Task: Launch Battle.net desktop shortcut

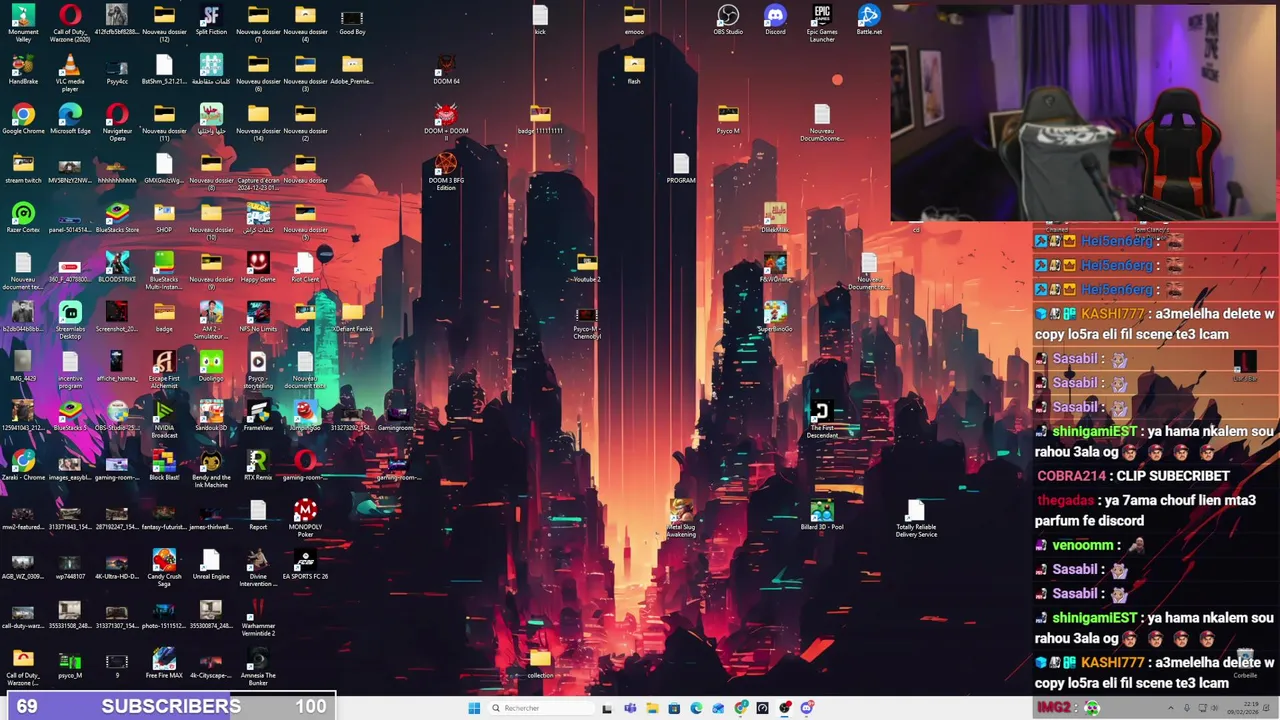Action: pos(869,20)
